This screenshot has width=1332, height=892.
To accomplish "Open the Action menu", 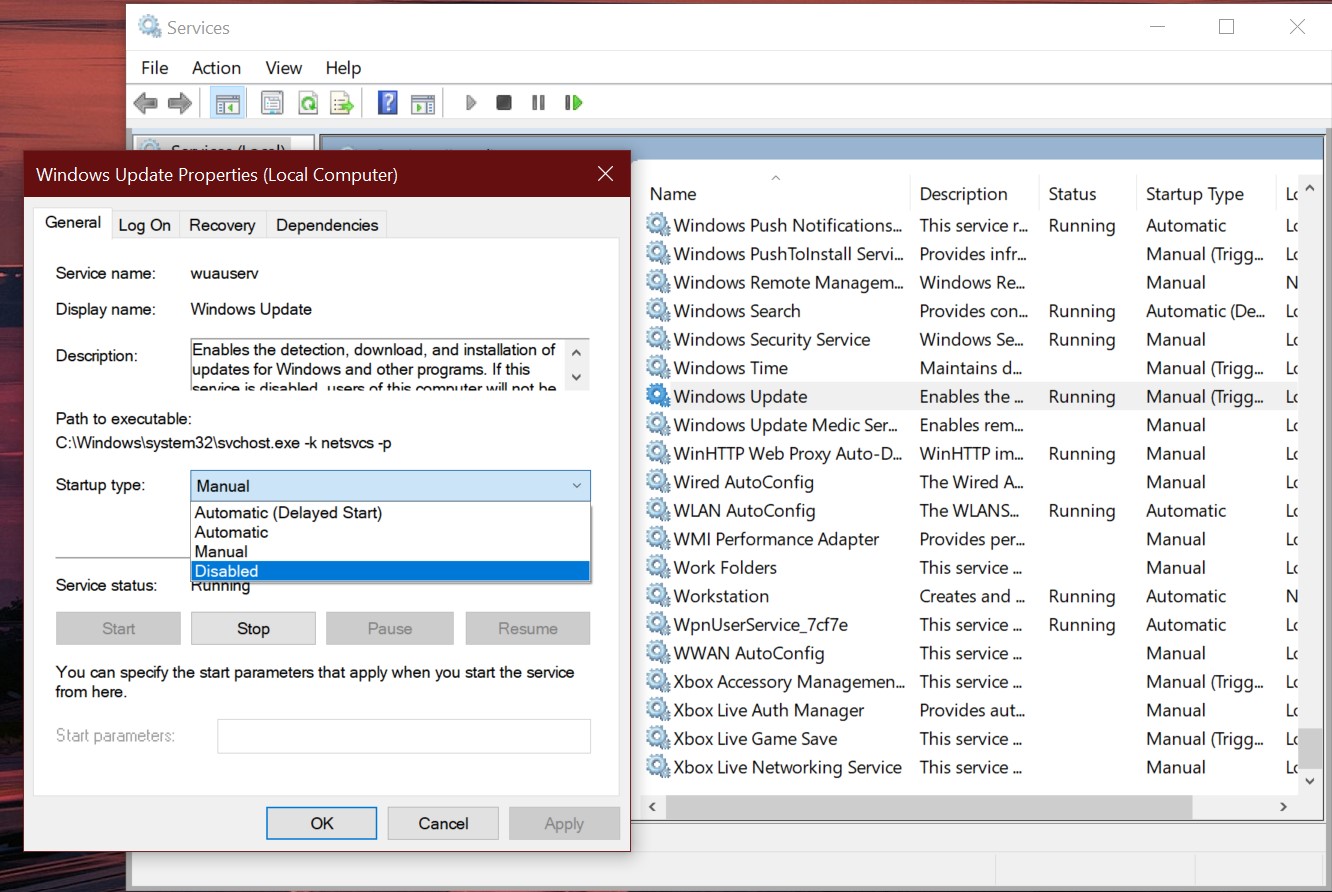I will point(216,68).
